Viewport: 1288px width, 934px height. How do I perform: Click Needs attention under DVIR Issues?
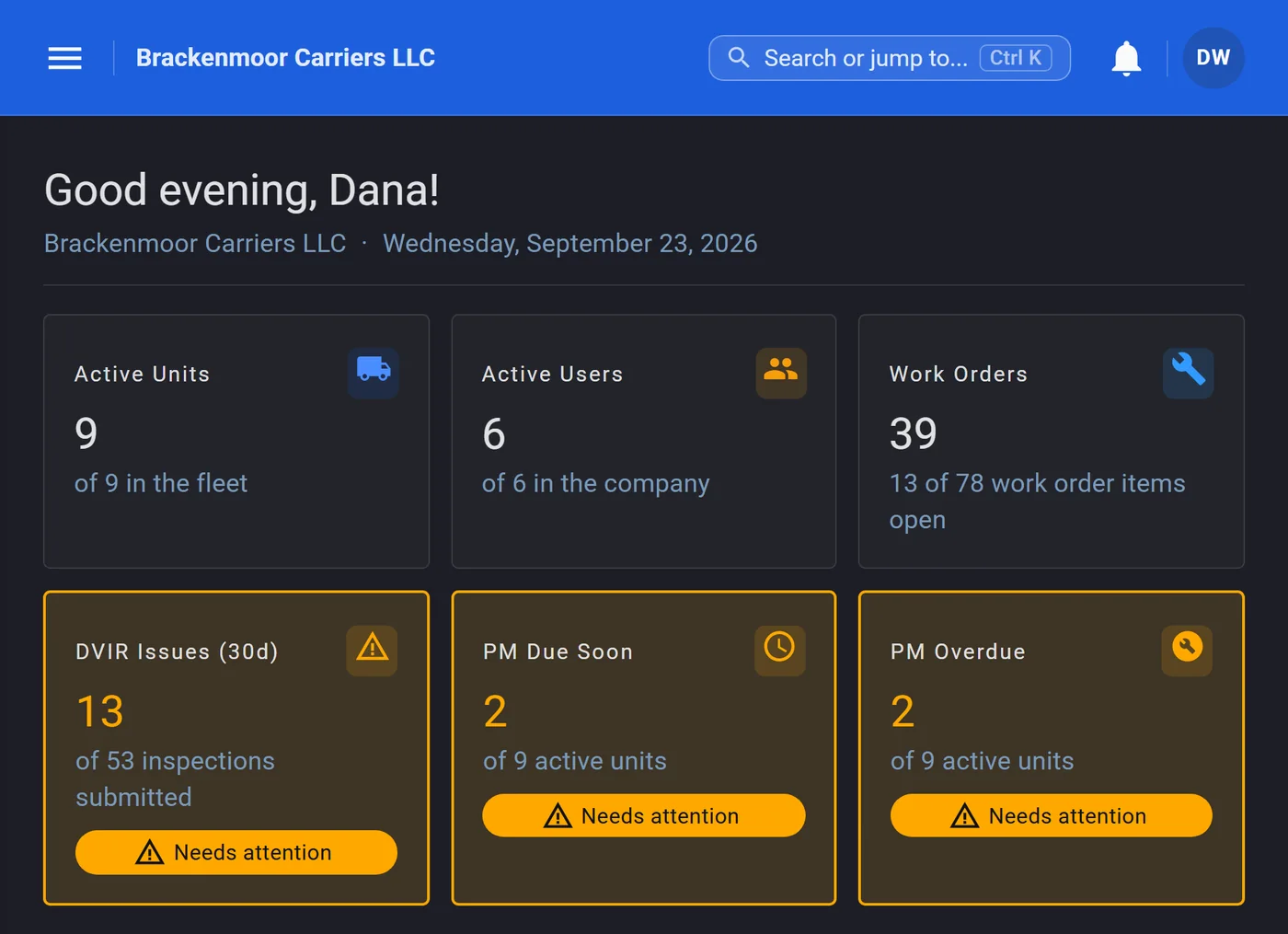click(x=236, y=852)
